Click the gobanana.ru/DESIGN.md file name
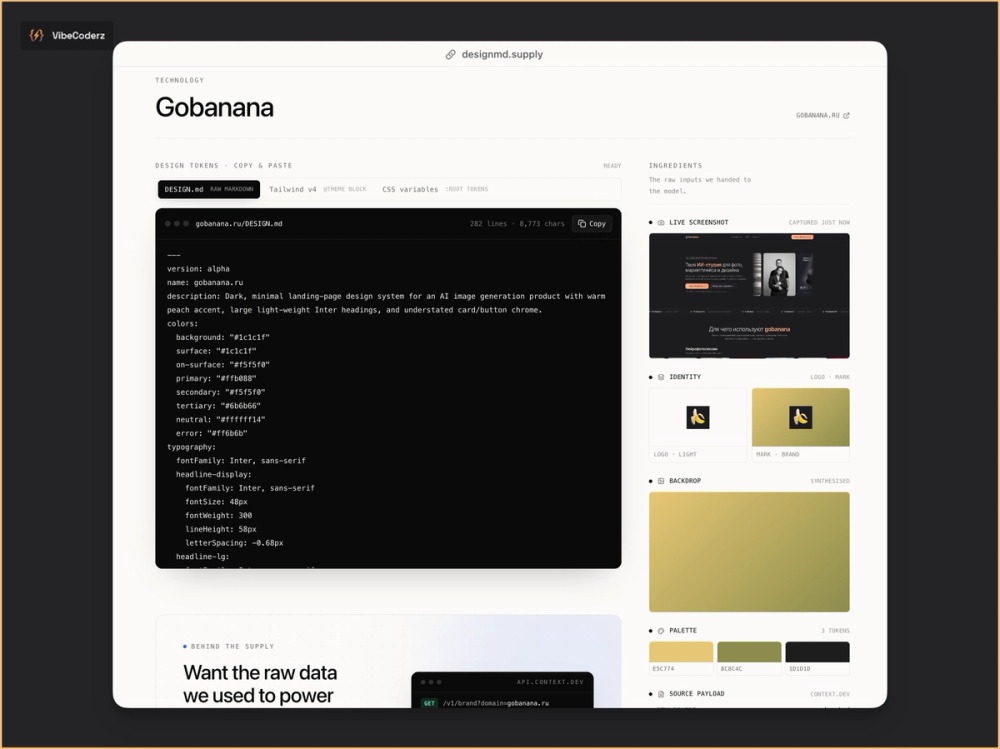1000x749 pixels. [x=239, y=224]
